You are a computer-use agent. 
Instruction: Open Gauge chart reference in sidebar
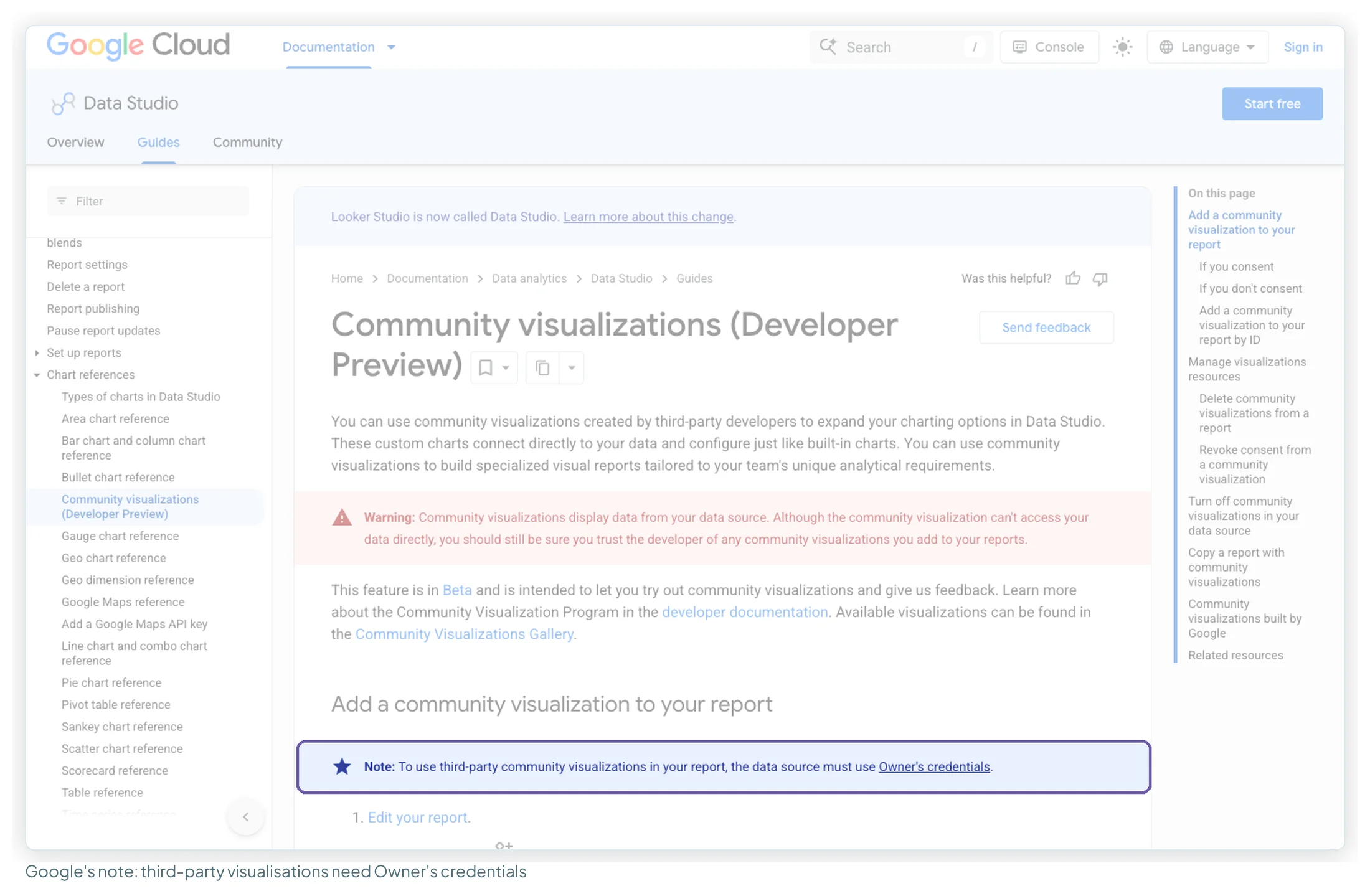coord(120,536)
